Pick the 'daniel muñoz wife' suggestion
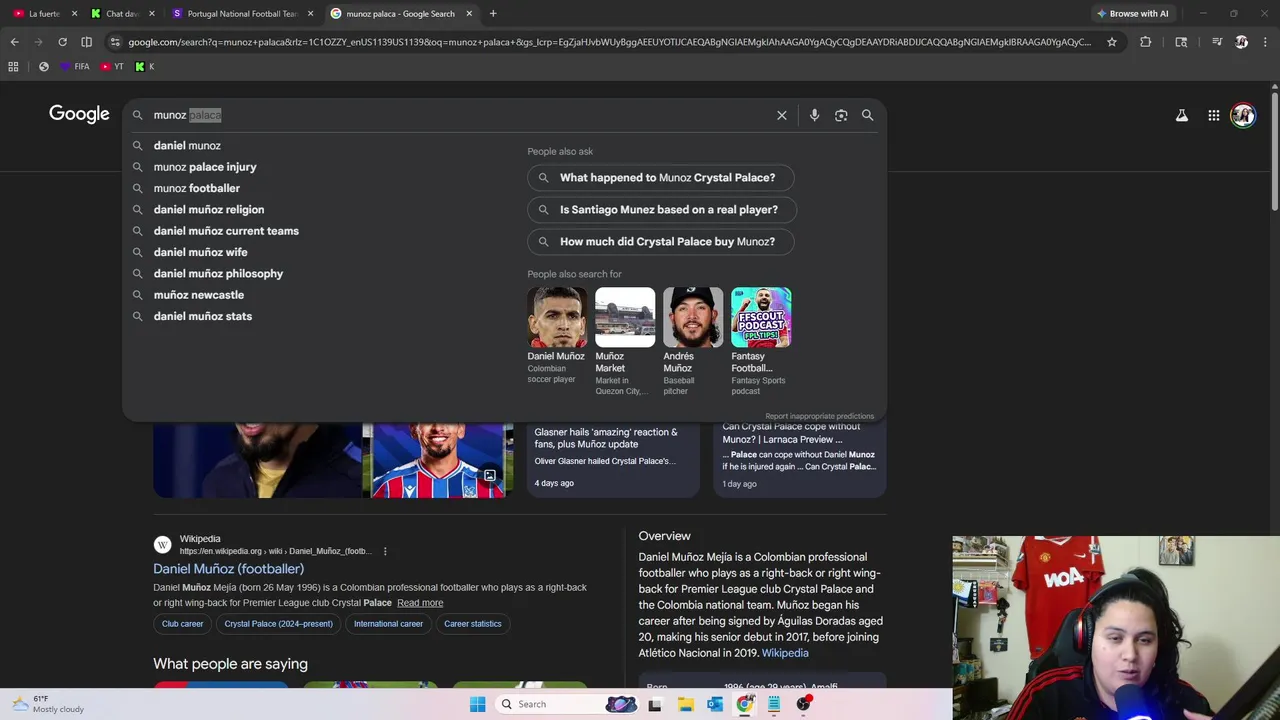Screen dimensions: 1280x720 coord(200,252)
